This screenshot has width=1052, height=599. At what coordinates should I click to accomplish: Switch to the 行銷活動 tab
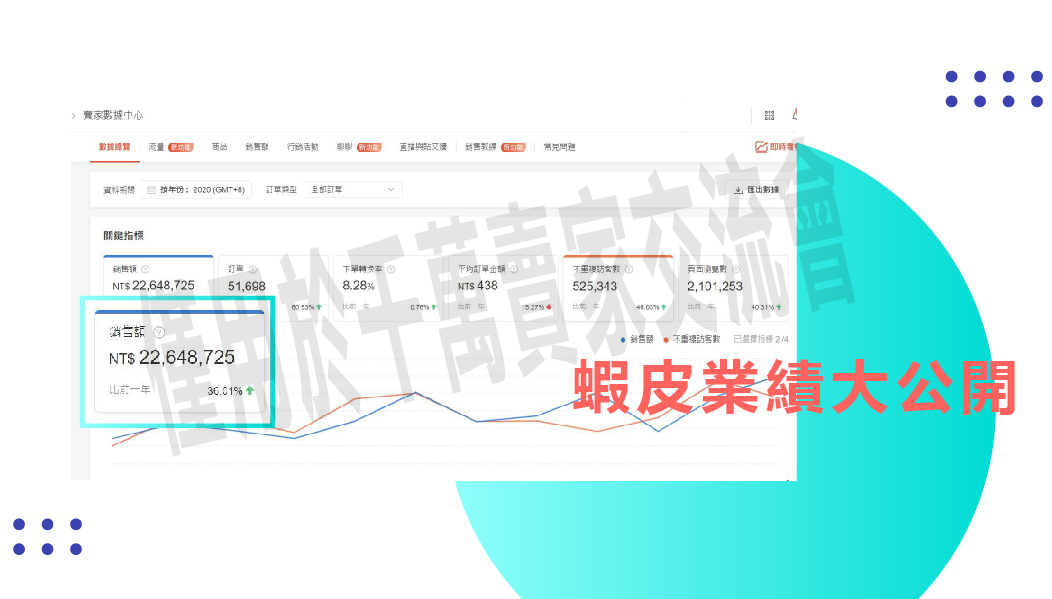point(302,147)
